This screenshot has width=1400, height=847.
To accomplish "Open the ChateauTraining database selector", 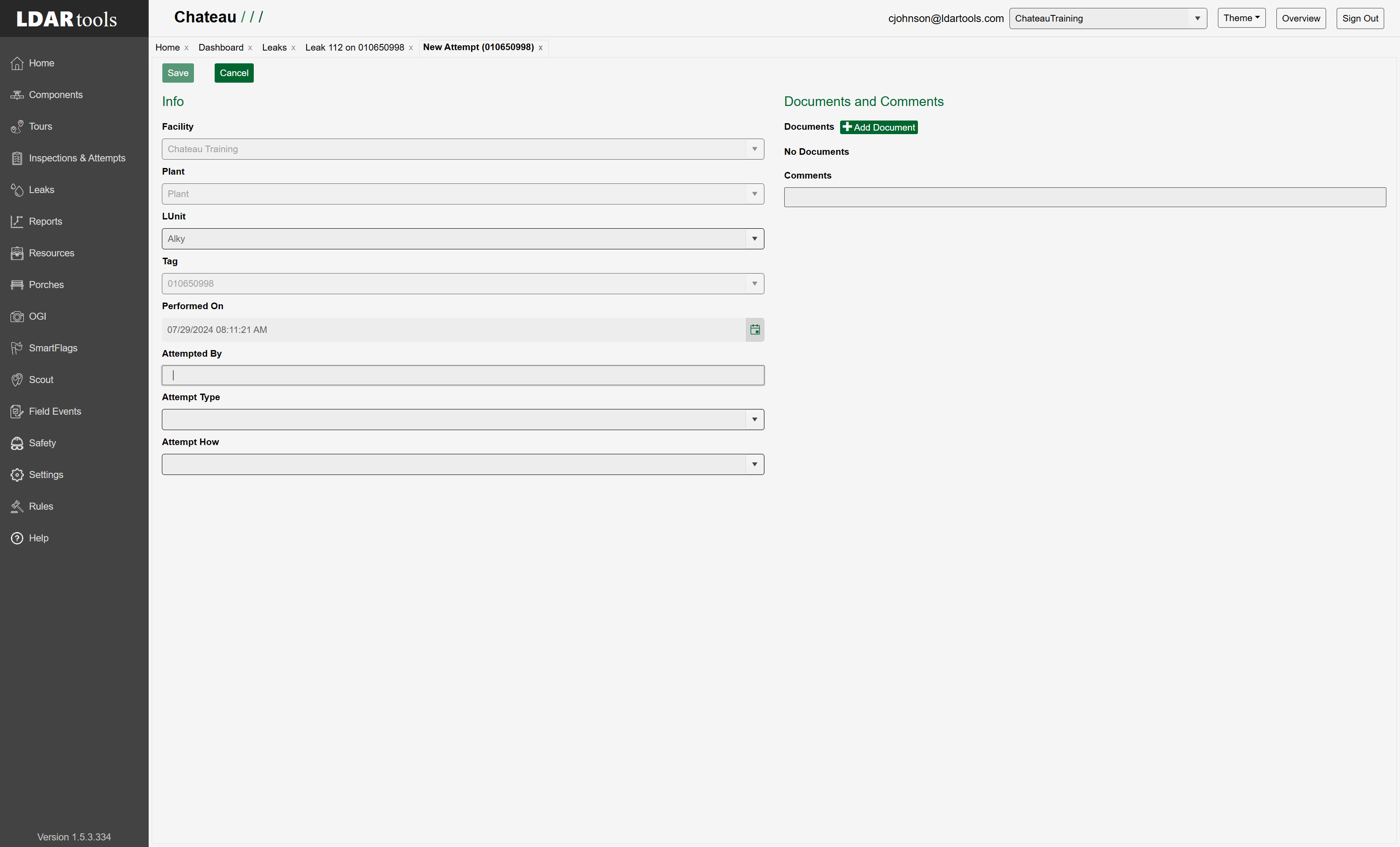I will point(1108,18).
